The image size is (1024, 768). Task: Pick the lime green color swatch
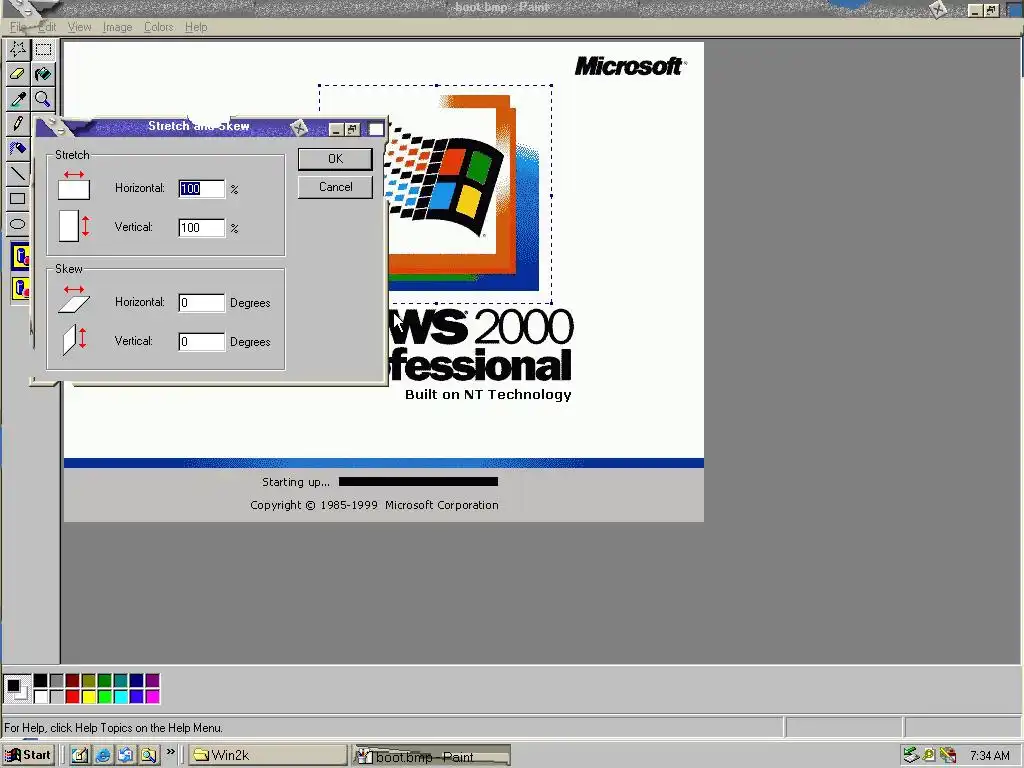[x=104, y=697]
